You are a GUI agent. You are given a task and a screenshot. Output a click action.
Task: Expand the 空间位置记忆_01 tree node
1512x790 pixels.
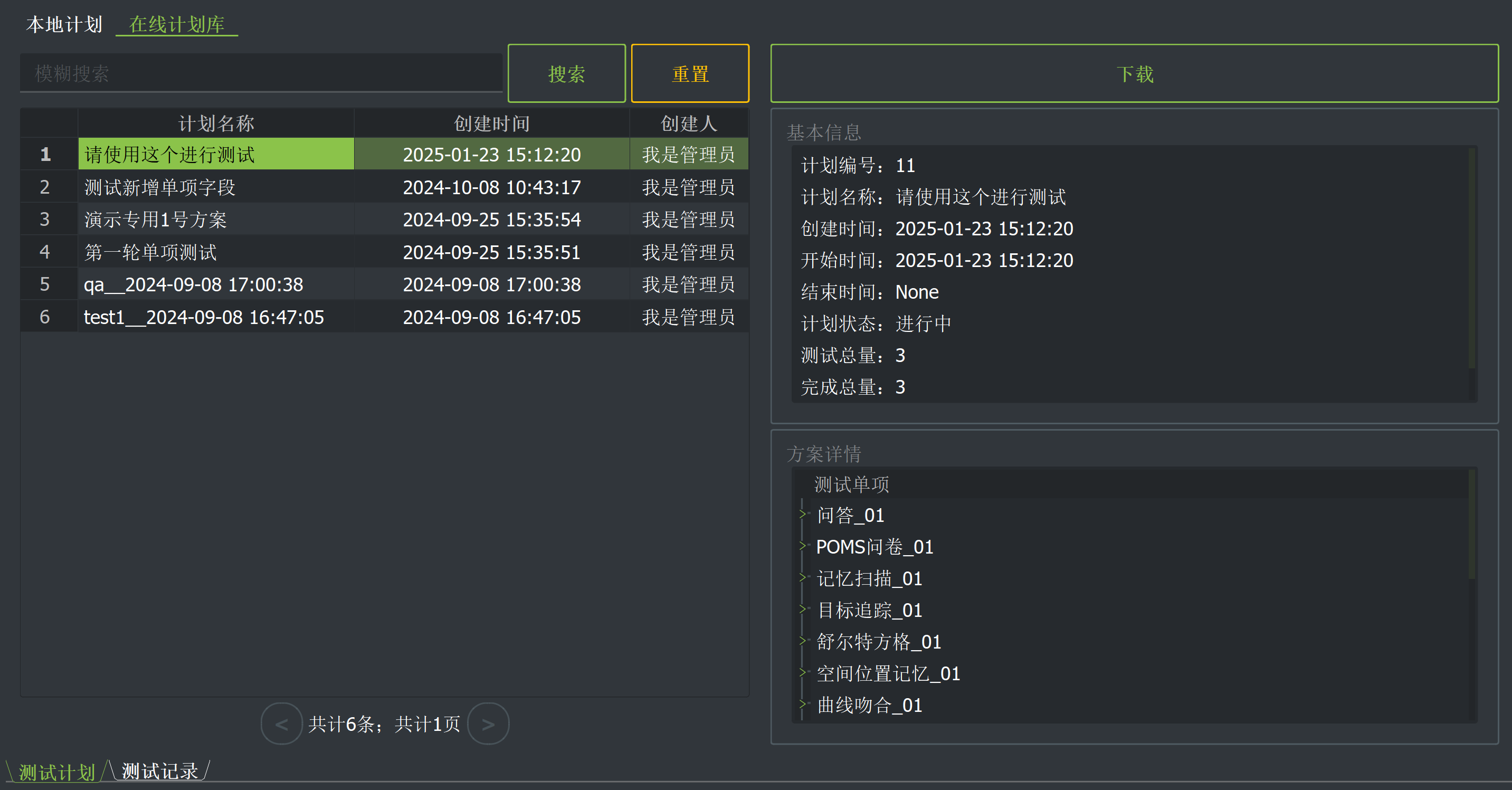click(803, 673)
